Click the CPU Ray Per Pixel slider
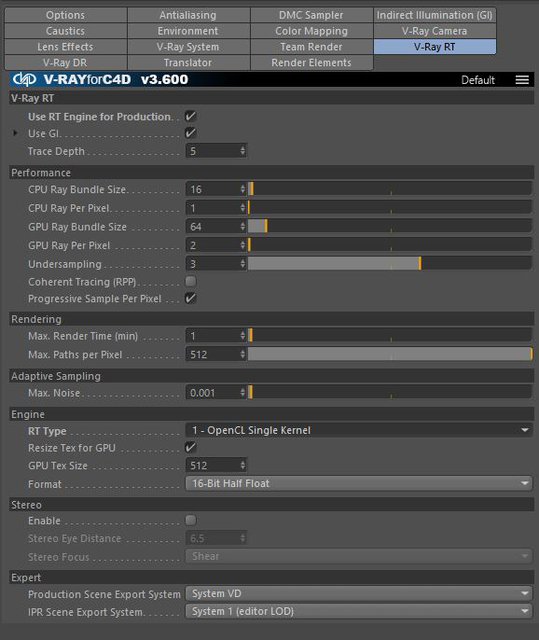This screenshot has width=539, height=640. 390,208
